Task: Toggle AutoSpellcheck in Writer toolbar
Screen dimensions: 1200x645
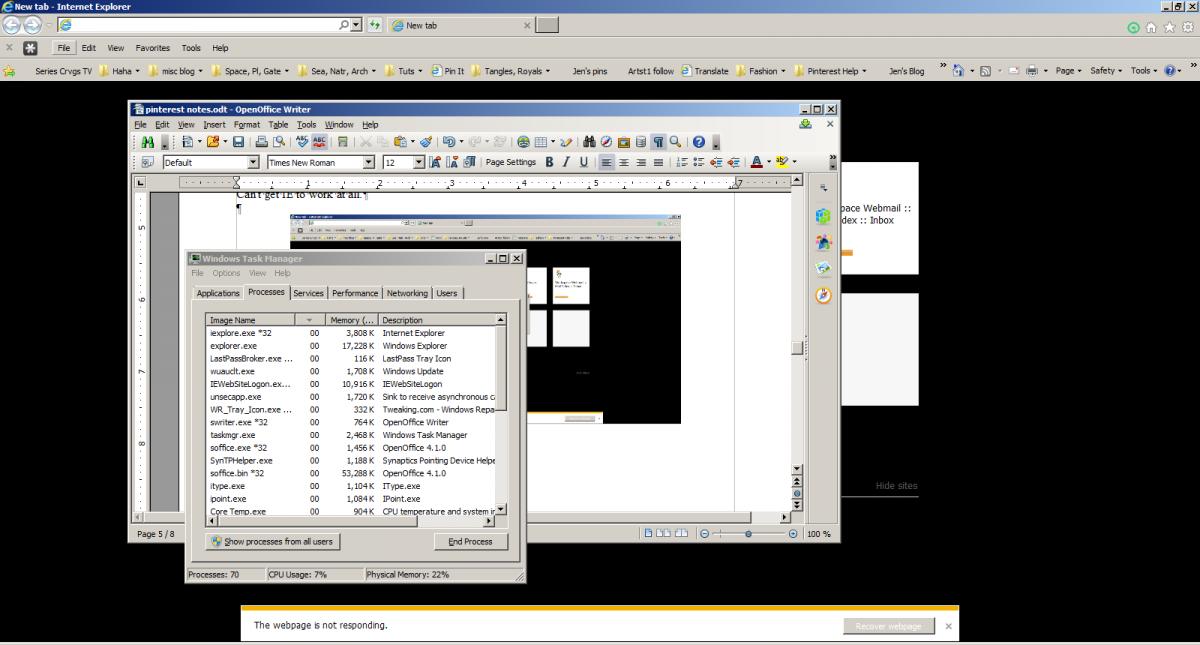Action: pyautogui.click(x=319, y=143)
